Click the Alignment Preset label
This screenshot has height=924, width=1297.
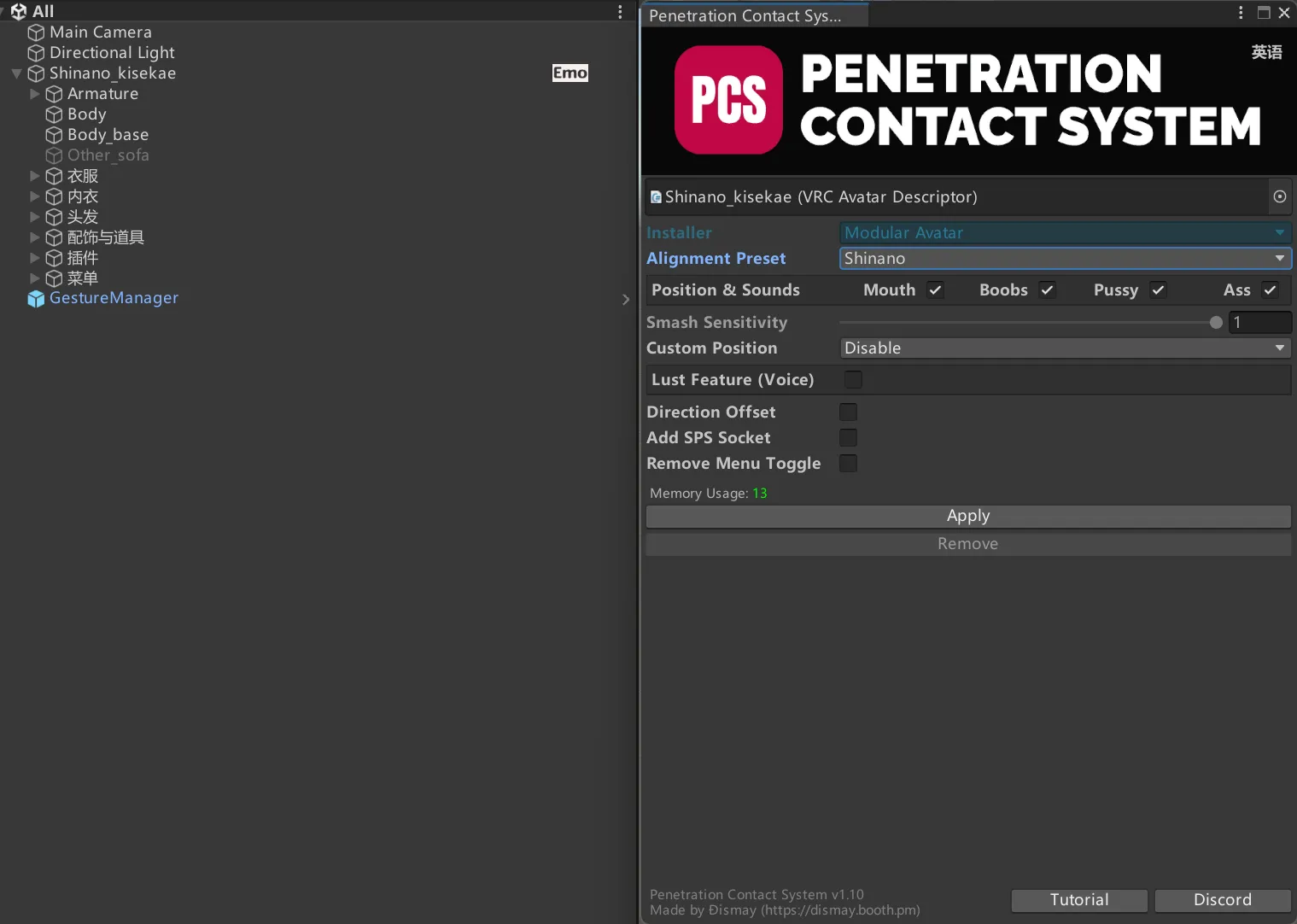[716, 259]
